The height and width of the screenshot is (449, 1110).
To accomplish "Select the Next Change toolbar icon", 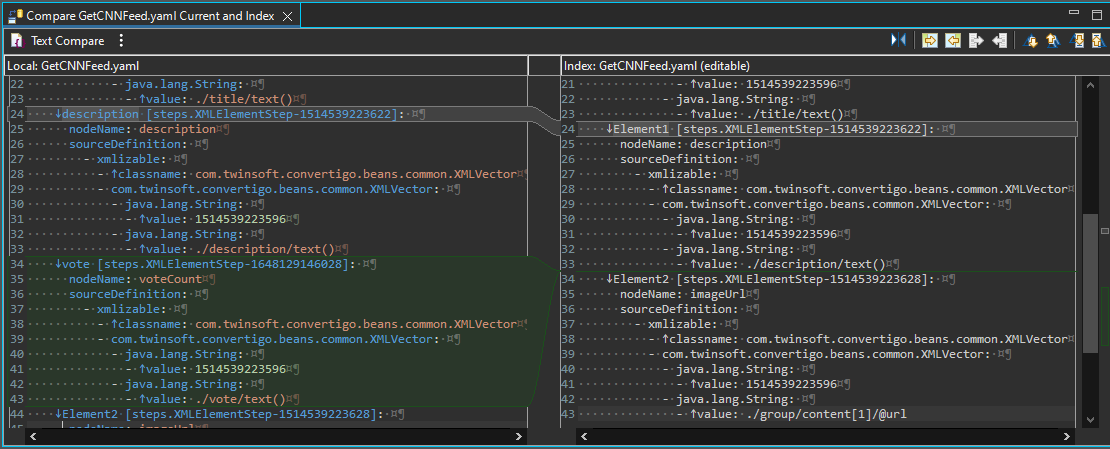I will [1076, 41].
